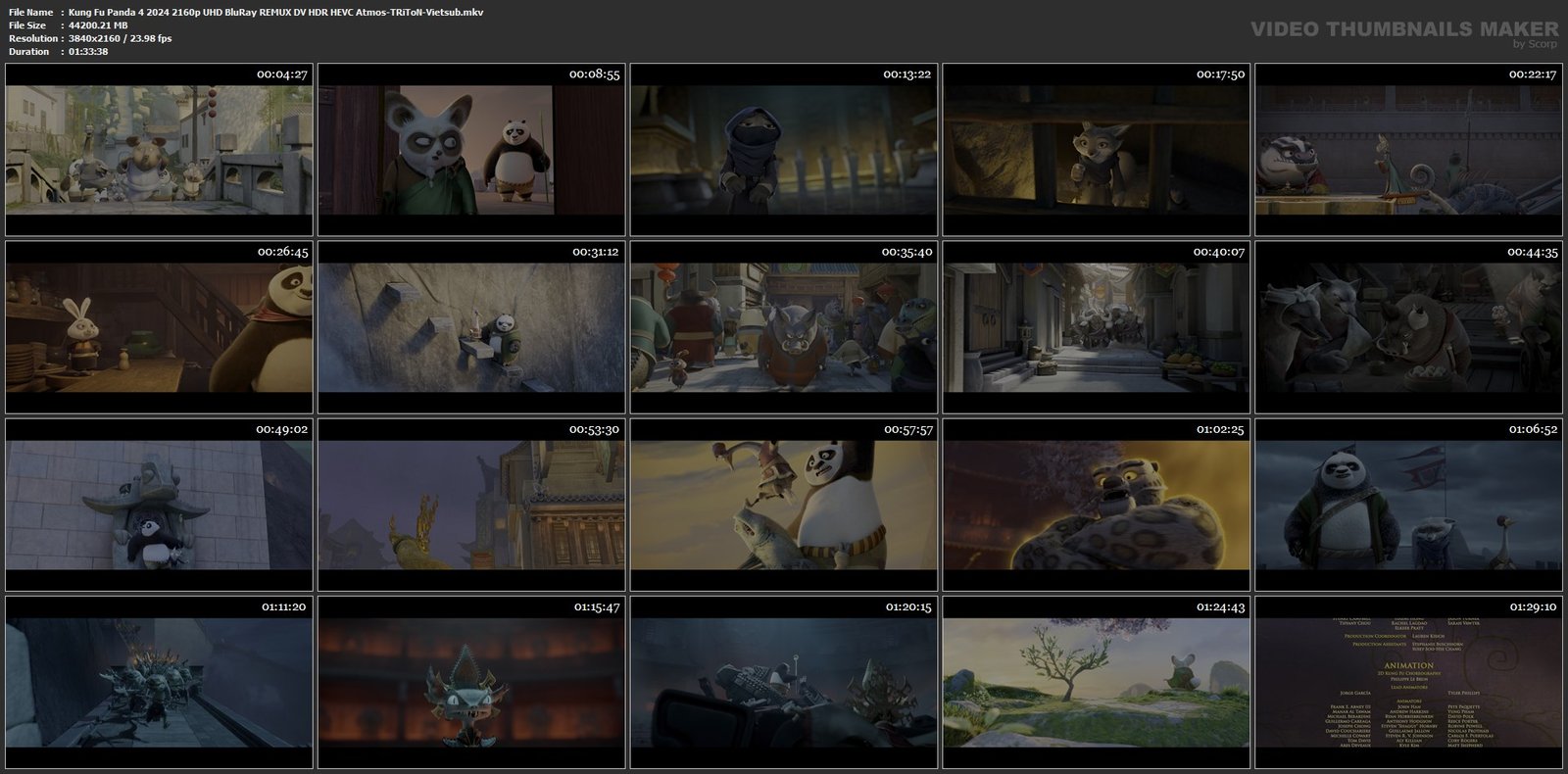Click the frame timestamped 00:13:22
Screen dimensions: 1568x774
tap(784, 150)
